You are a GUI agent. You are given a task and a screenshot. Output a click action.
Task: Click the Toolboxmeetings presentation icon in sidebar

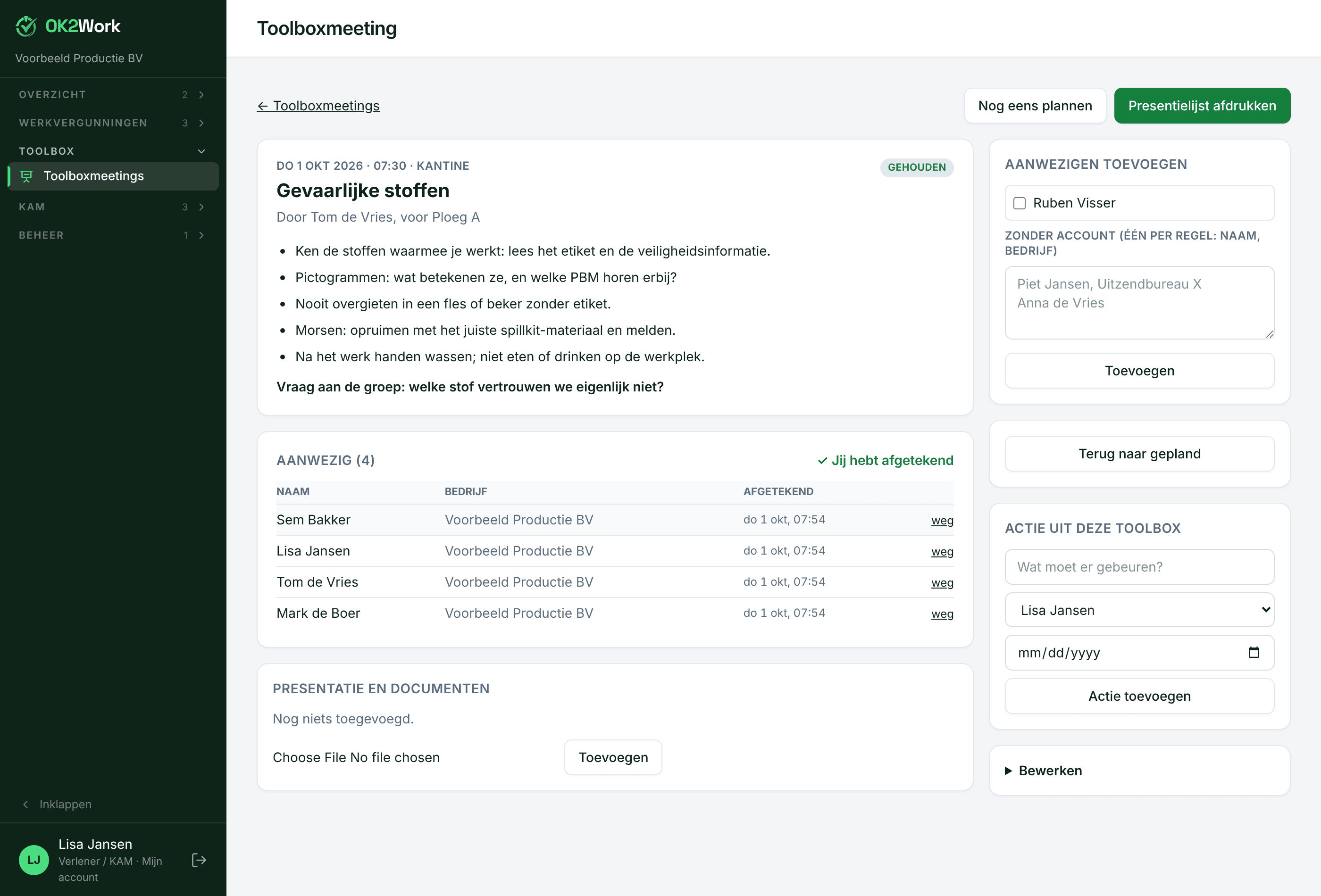point(27,176)
